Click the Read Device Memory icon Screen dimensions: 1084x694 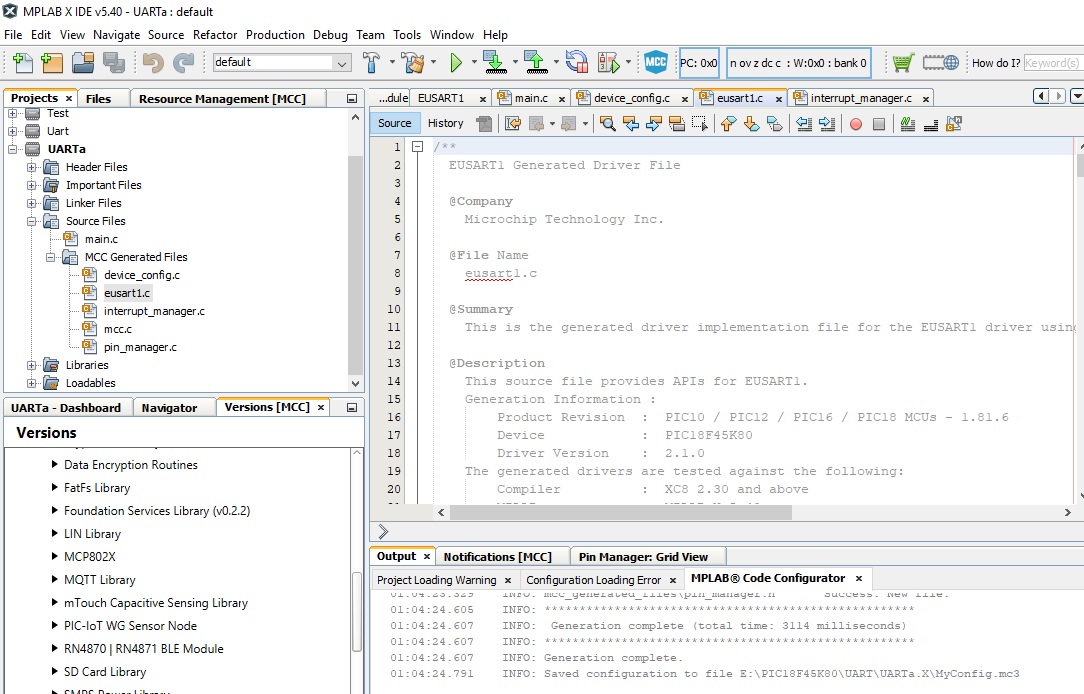click(536, 63)
